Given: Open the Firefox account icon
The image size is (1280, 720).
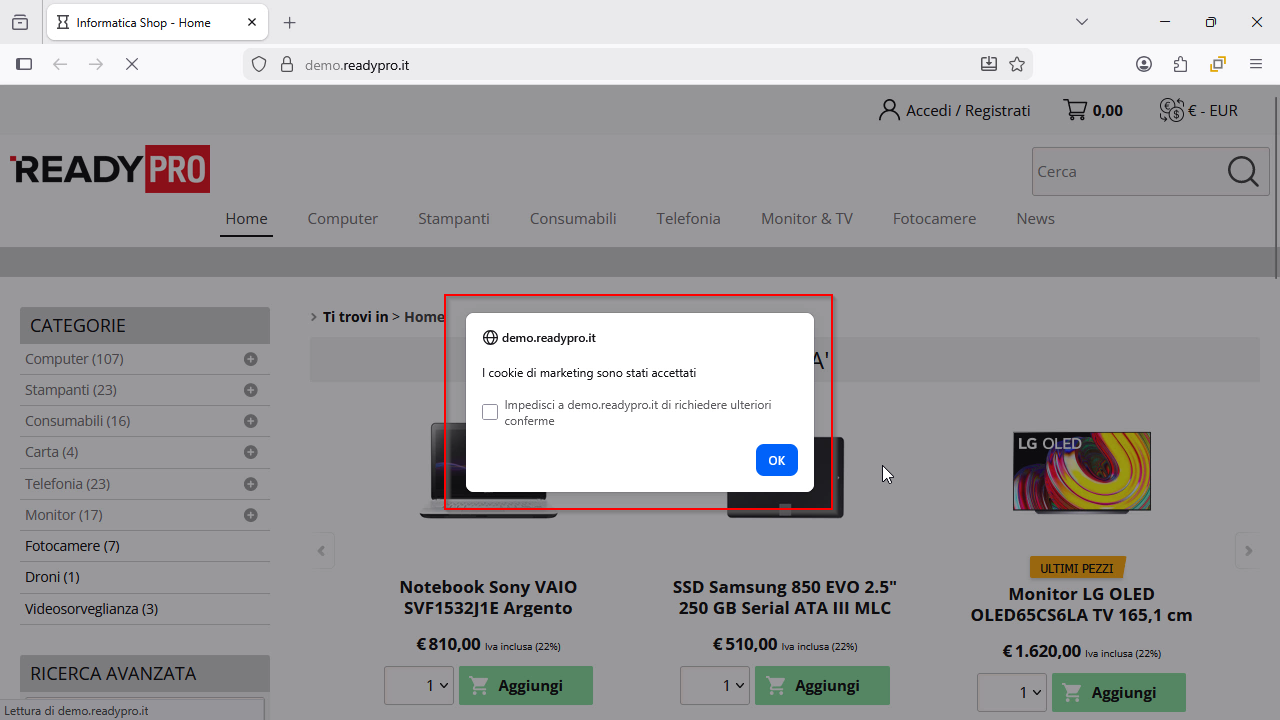Looking at the screenshot, I should coord(1144,64).
